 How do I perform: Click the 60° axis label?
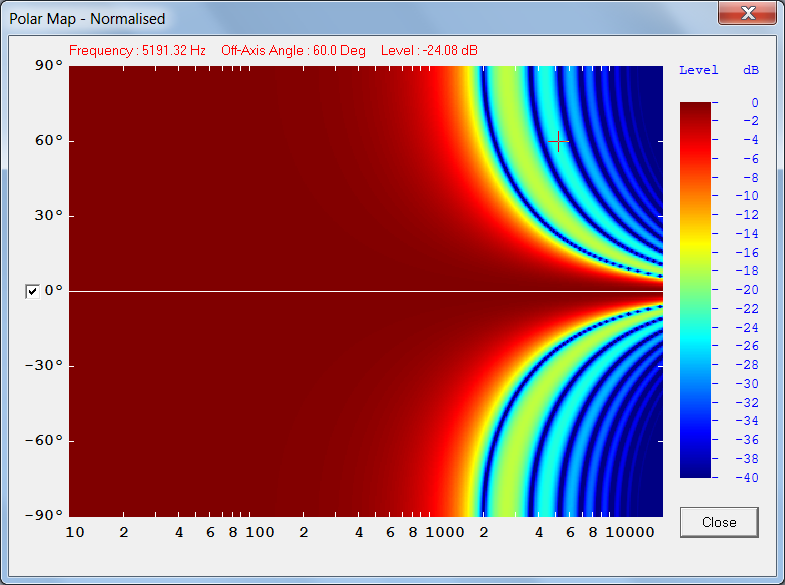[x=49, y=141]
